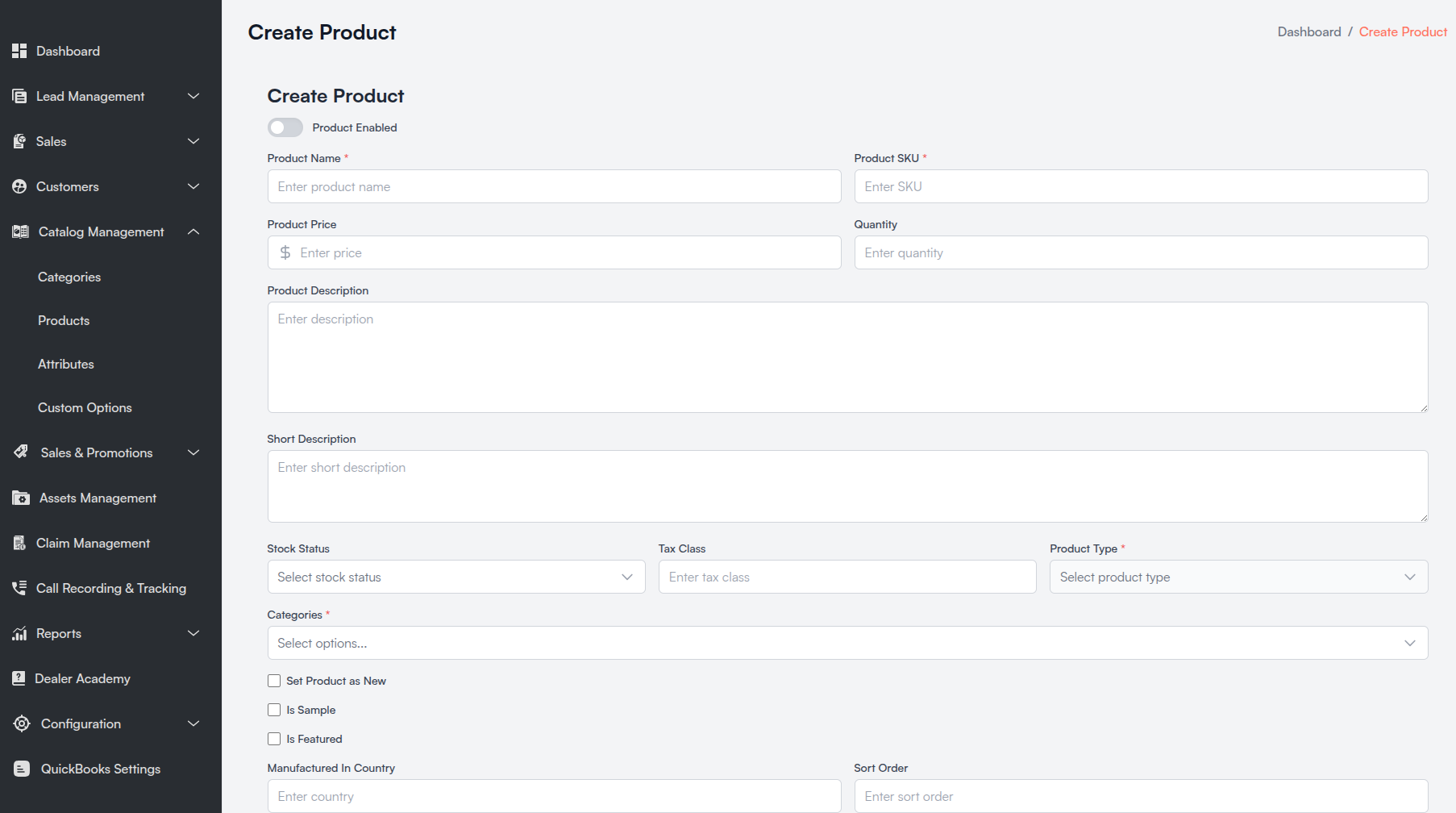Click the QuickBooks Settings icon

[x=22, y=769]
